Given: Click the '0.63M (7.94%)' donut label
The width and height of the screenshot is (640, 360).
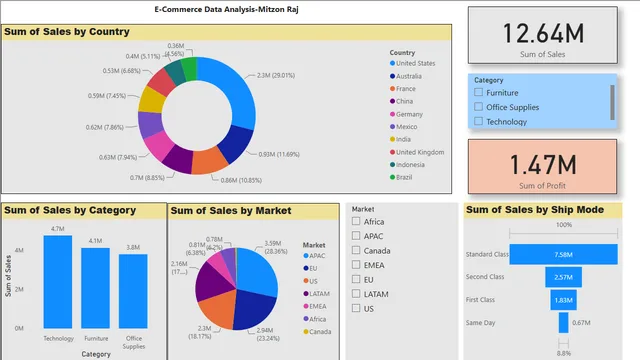Looking at the screenshot, I should tap(118, 157).
